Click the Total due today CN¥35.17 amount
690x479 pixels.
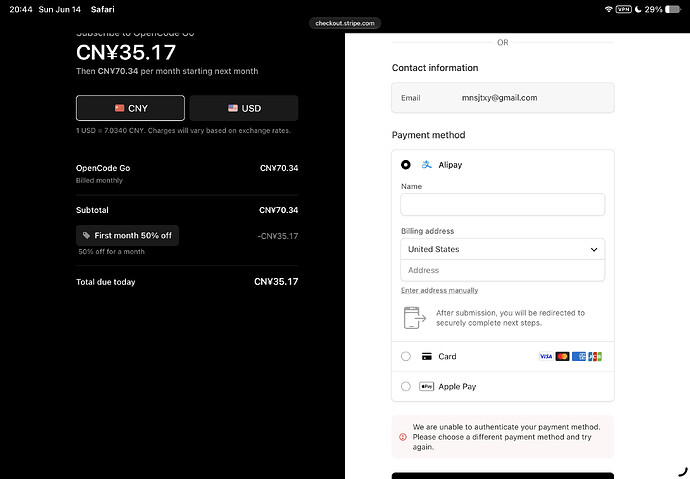276,282
